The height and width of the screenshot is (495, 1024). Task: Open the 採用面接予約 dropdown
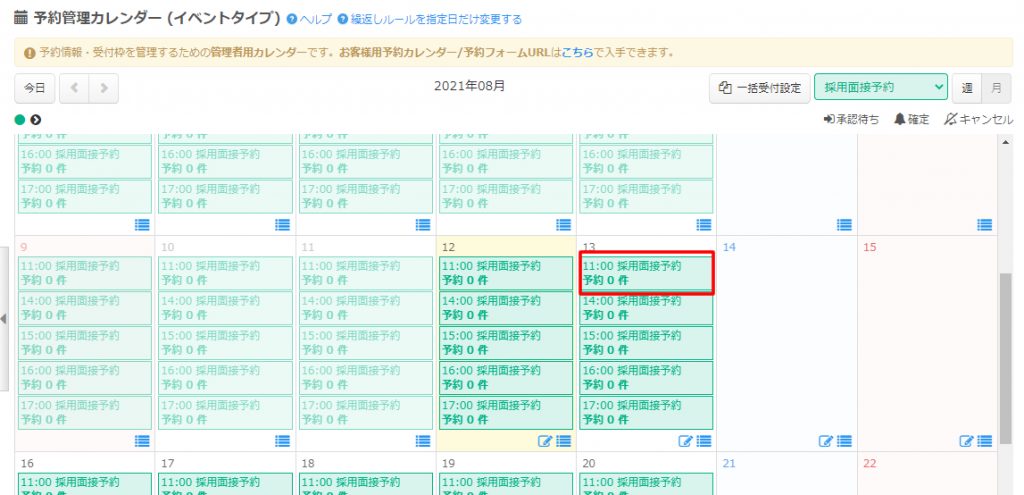coord(880,88)
